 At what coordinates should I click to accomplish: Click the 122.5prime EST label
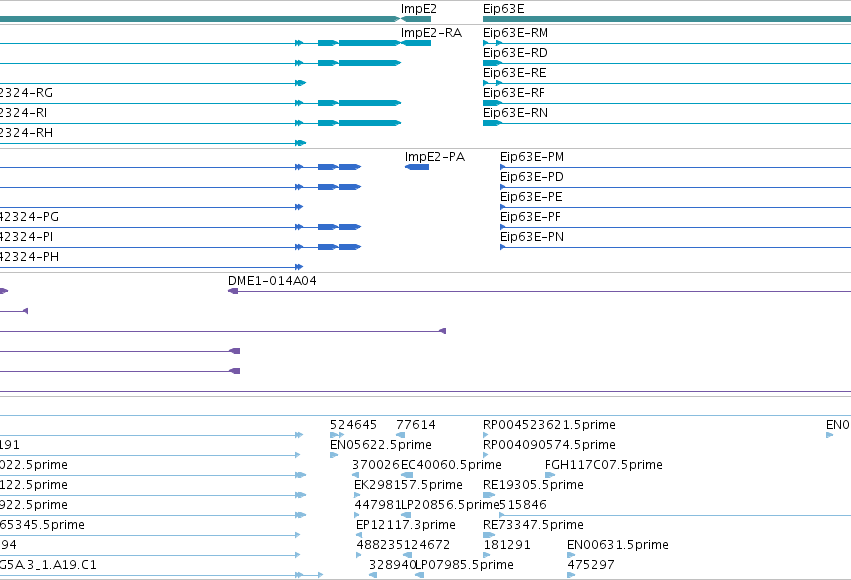[34, 485]
